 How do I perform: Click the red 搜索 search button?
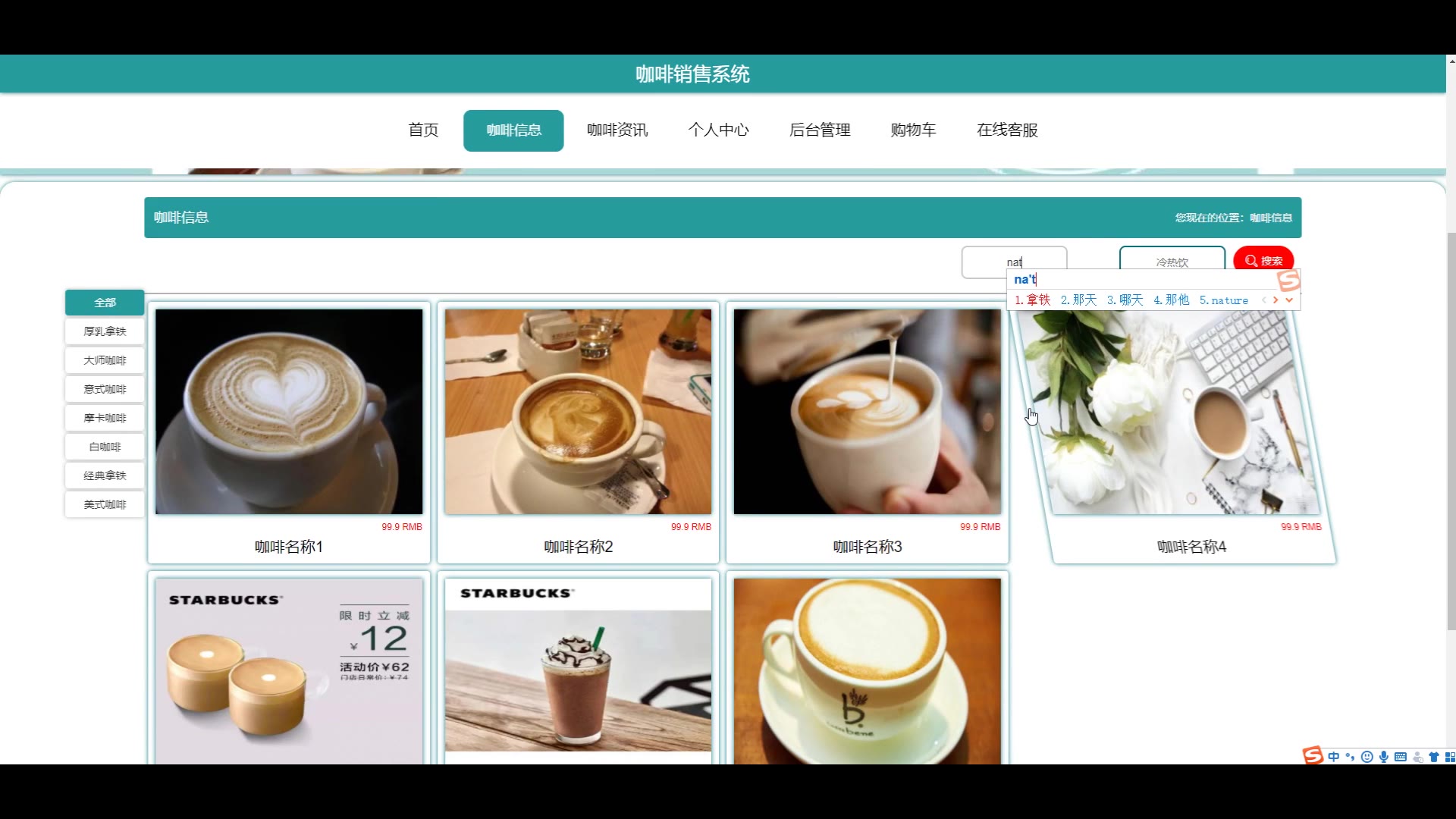click(x=1263, y=260)
